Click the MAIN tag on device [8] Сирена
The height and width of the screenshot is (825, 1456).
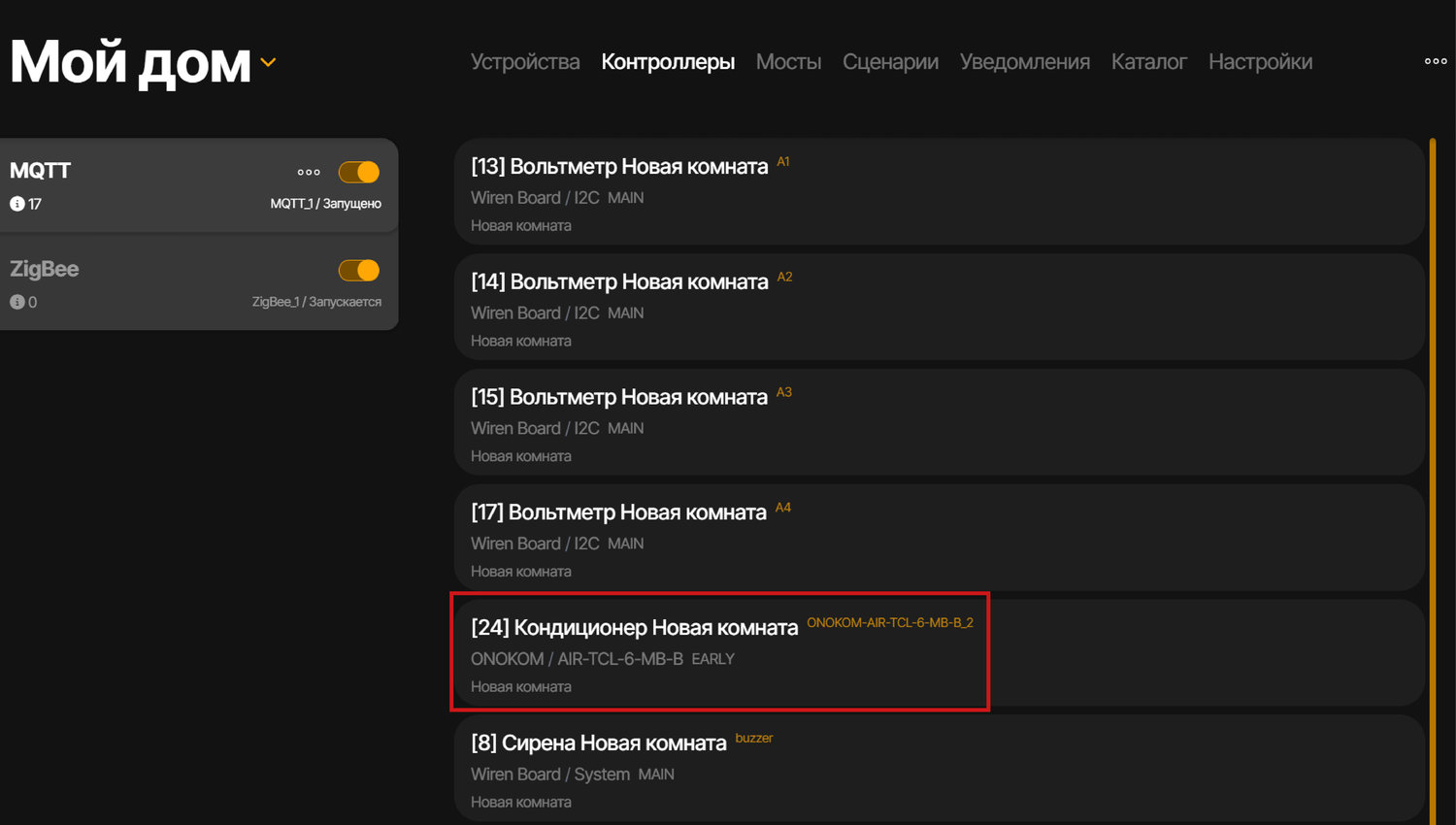(656, 775)
